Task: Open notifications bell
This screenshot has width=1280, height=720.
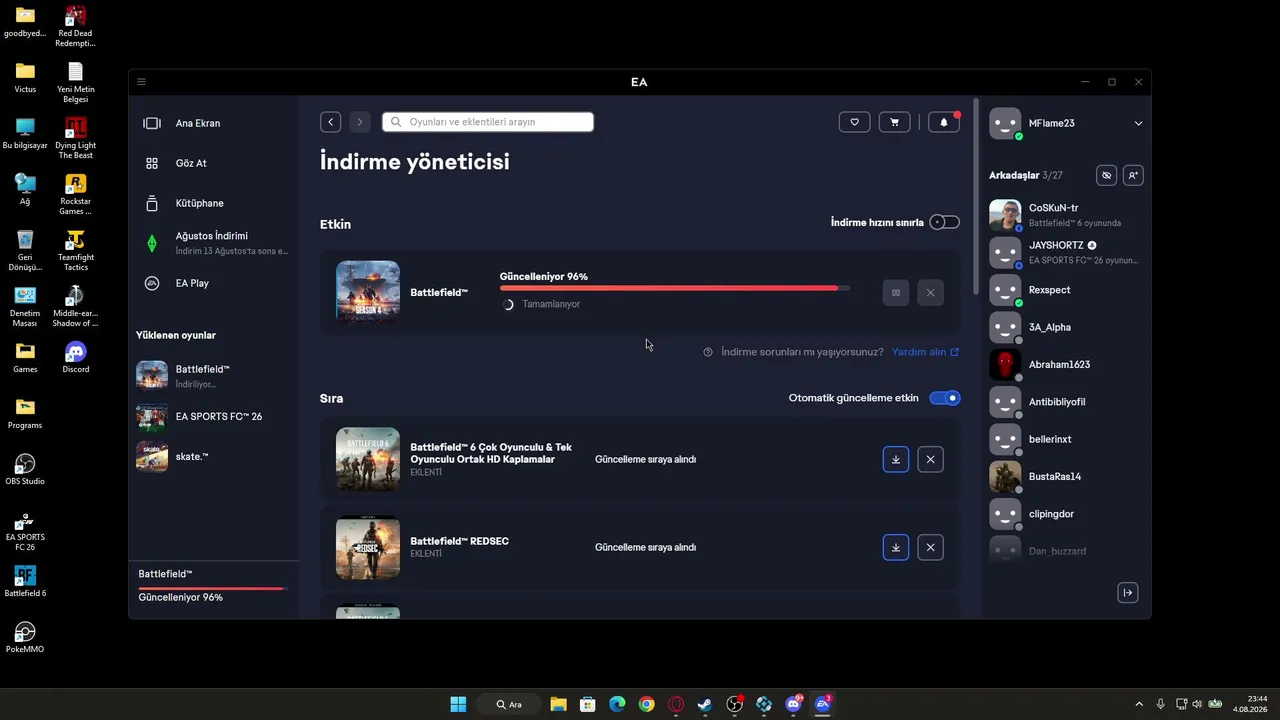Action: click(944, 122)
